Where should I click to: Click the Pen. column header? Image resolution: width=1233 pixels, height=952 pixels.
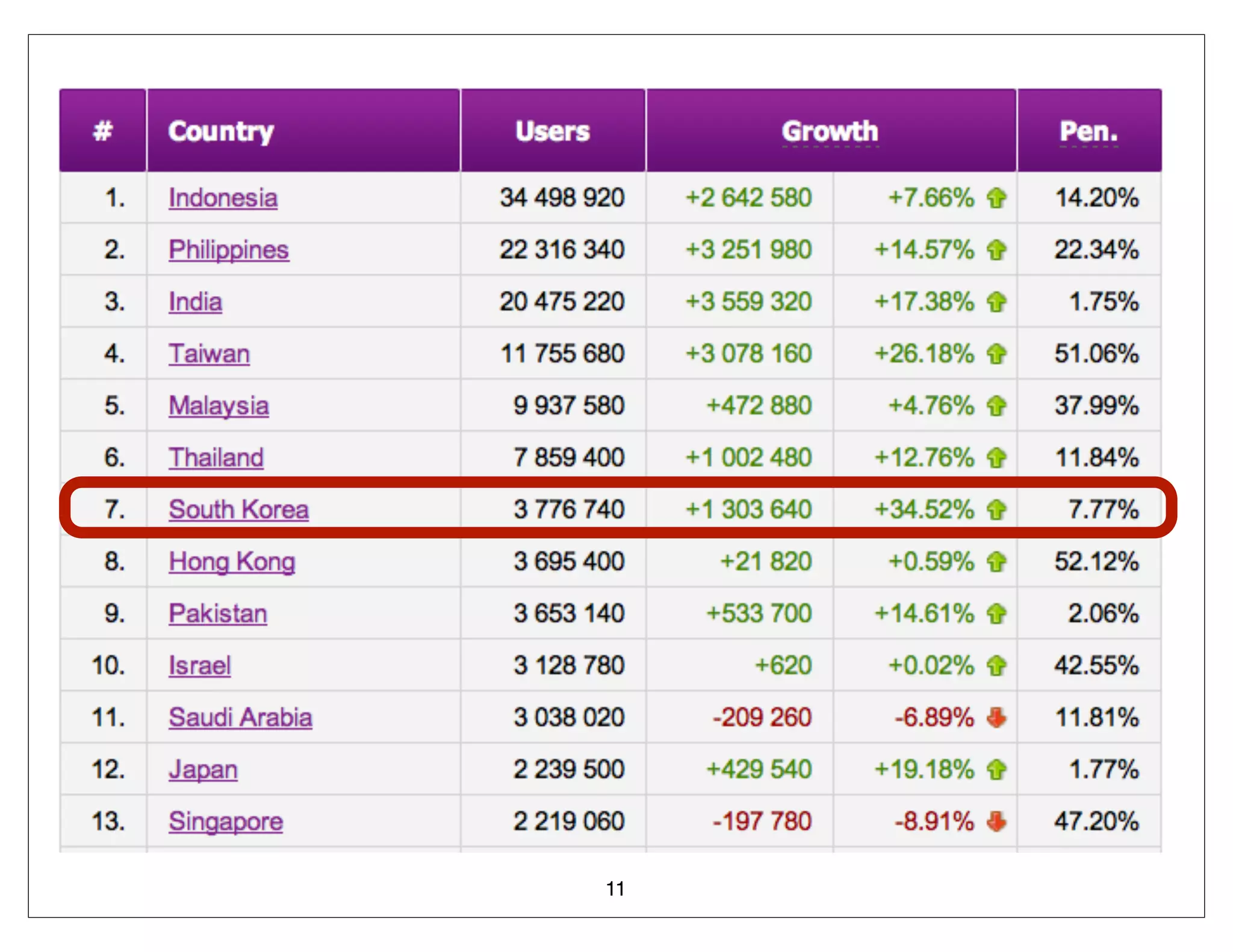pyautogui.click(x=1088, y=131)
